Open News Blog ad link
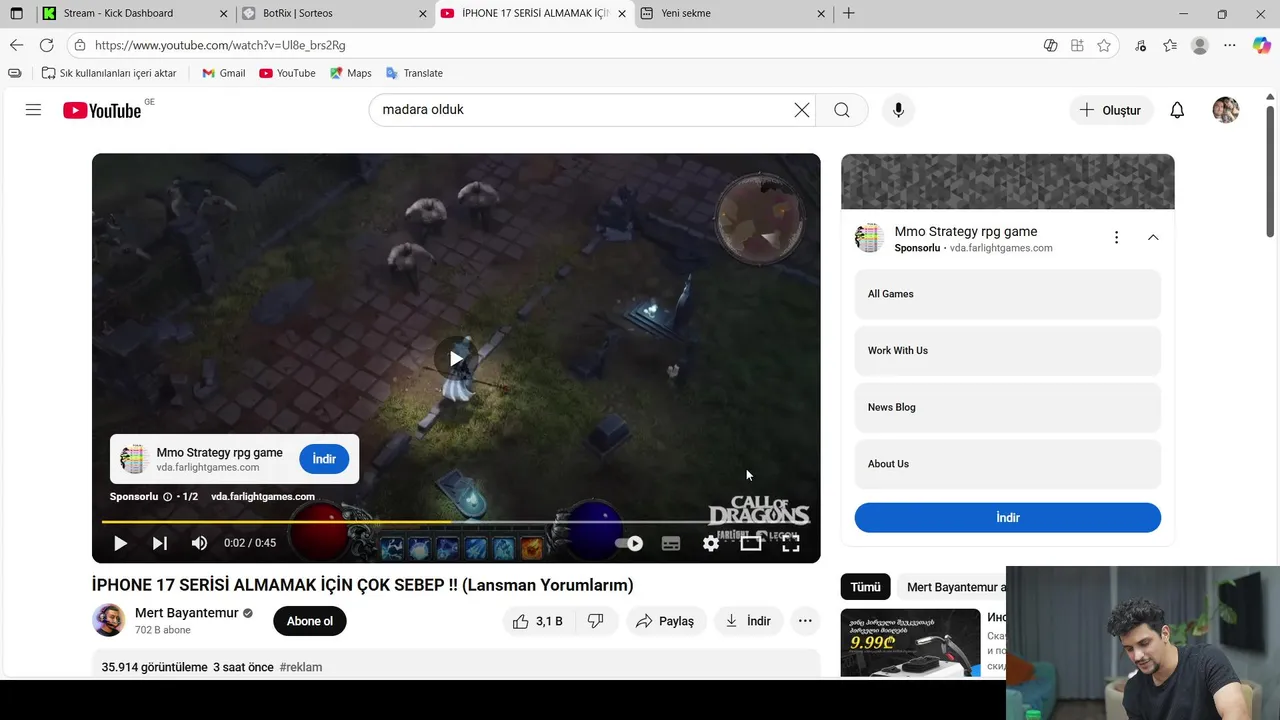This screenshot has width=1280, height=720. (1007, 407)
